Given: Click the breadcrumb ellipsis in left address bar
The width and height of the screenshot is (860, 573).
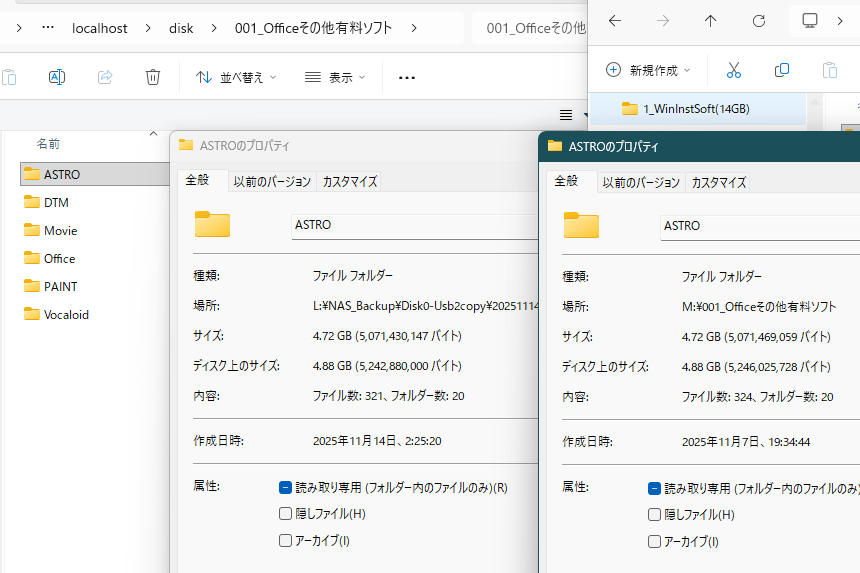Looking at the screenshot, I should (x=48, y=27).
